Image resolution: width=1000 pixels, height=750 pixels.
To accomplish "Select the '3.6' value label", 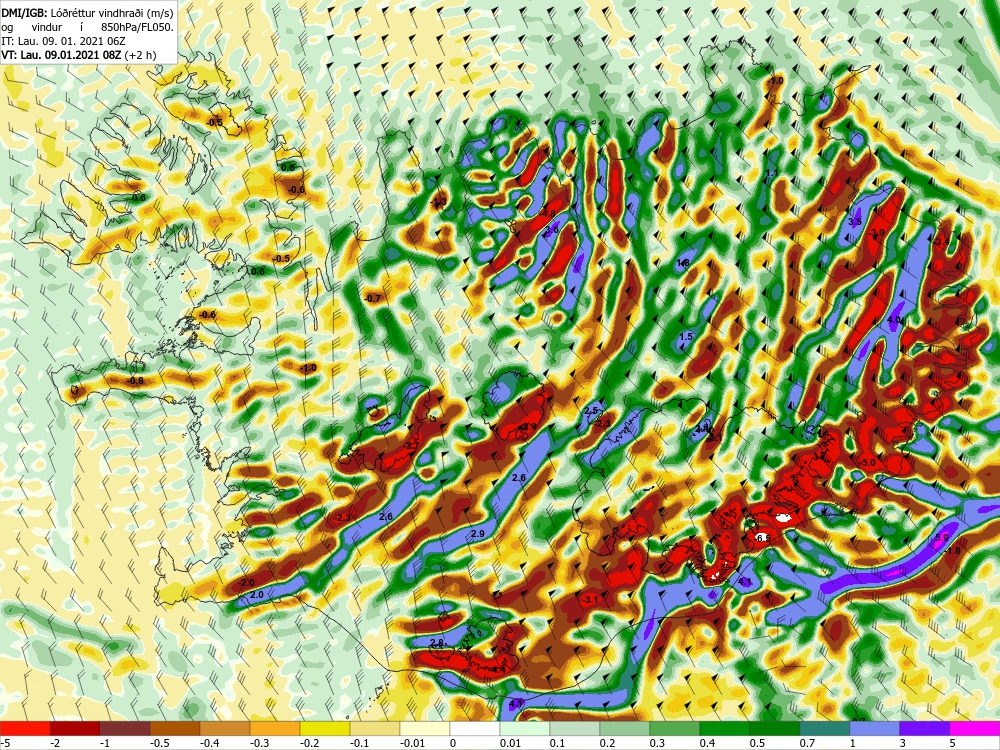I will [x=552, y=230].
